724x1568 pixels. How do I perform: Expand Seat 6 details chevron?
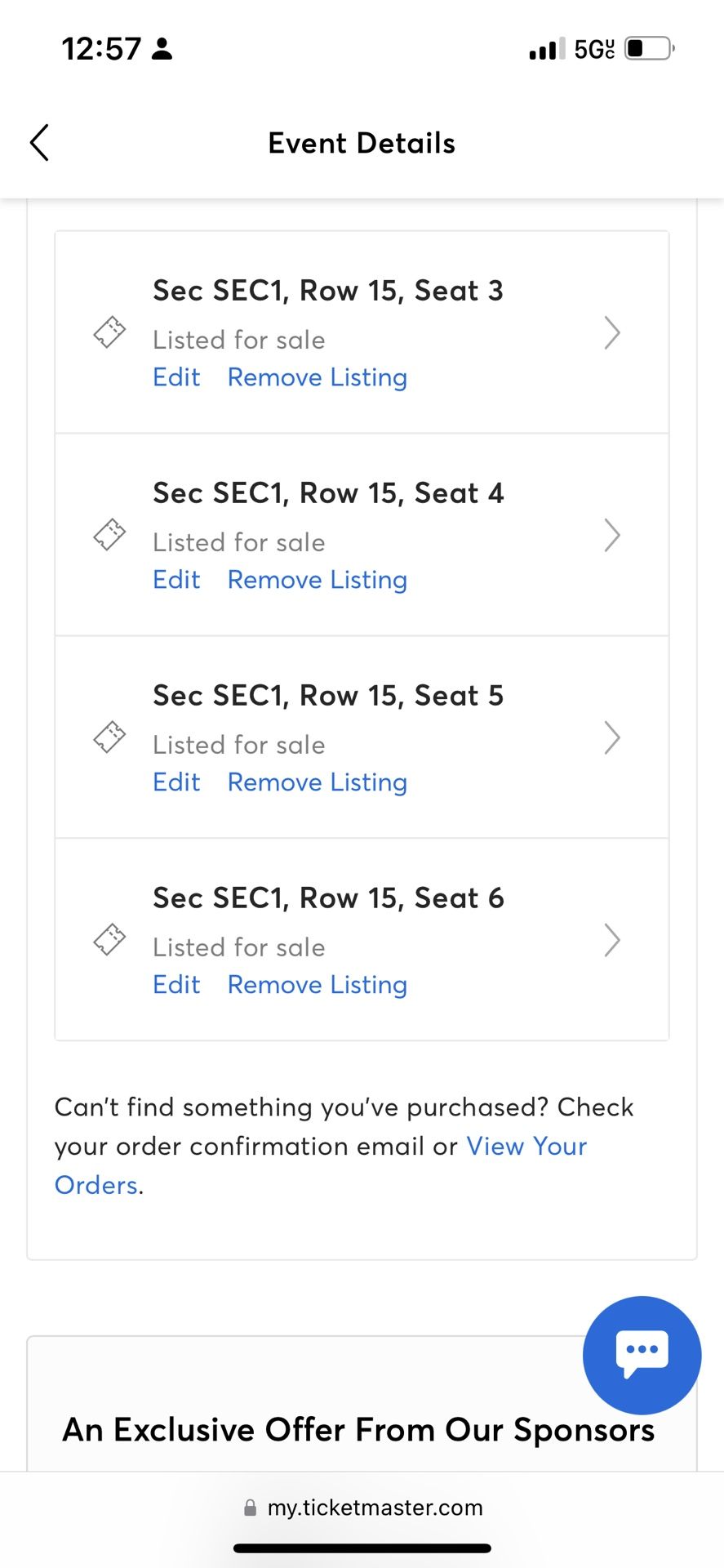pyautogui.click(x=612, y=940)
